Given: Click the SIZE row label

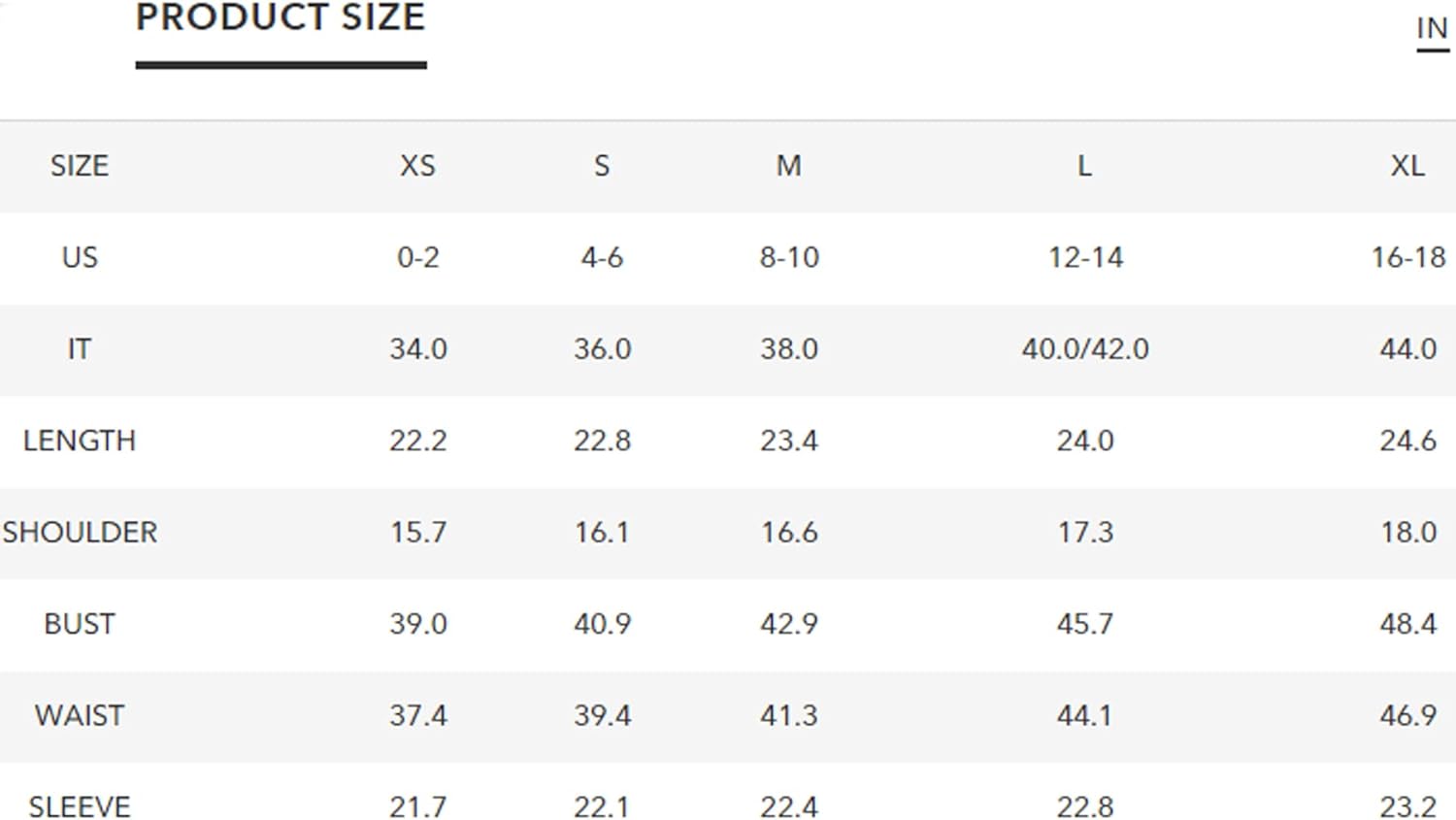Looking at the screenshot, I should pyautogui.click(x=80, y=166).
